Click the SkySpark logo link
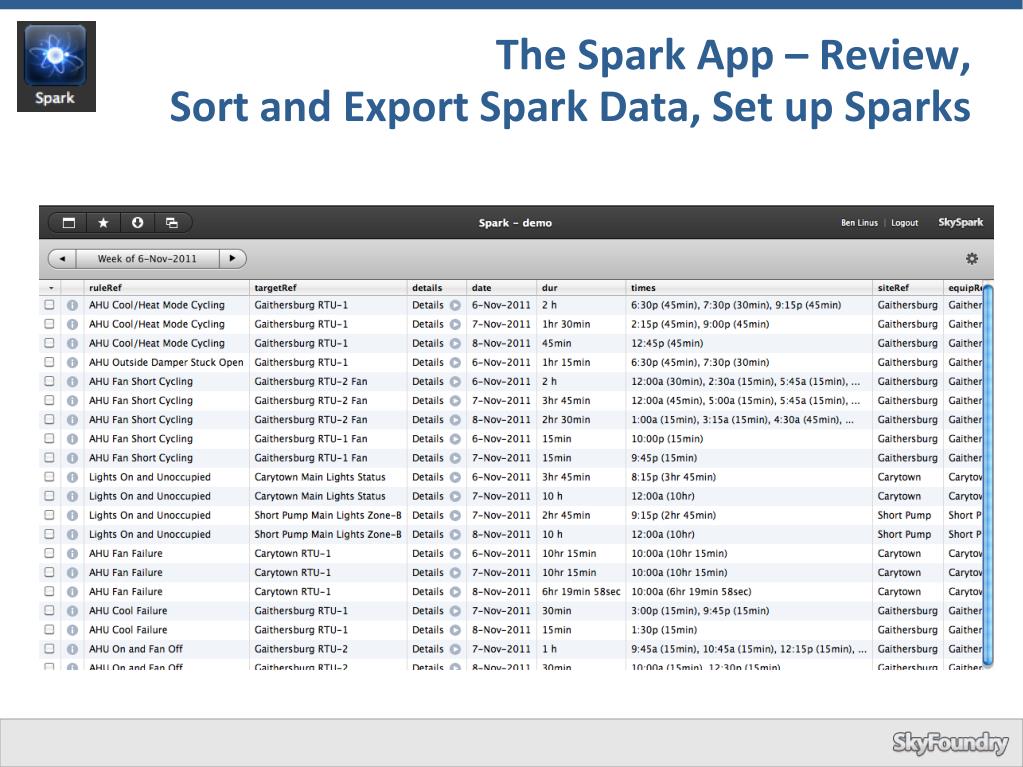Viewport: 1023px width, 767px height. pos(960,222)
